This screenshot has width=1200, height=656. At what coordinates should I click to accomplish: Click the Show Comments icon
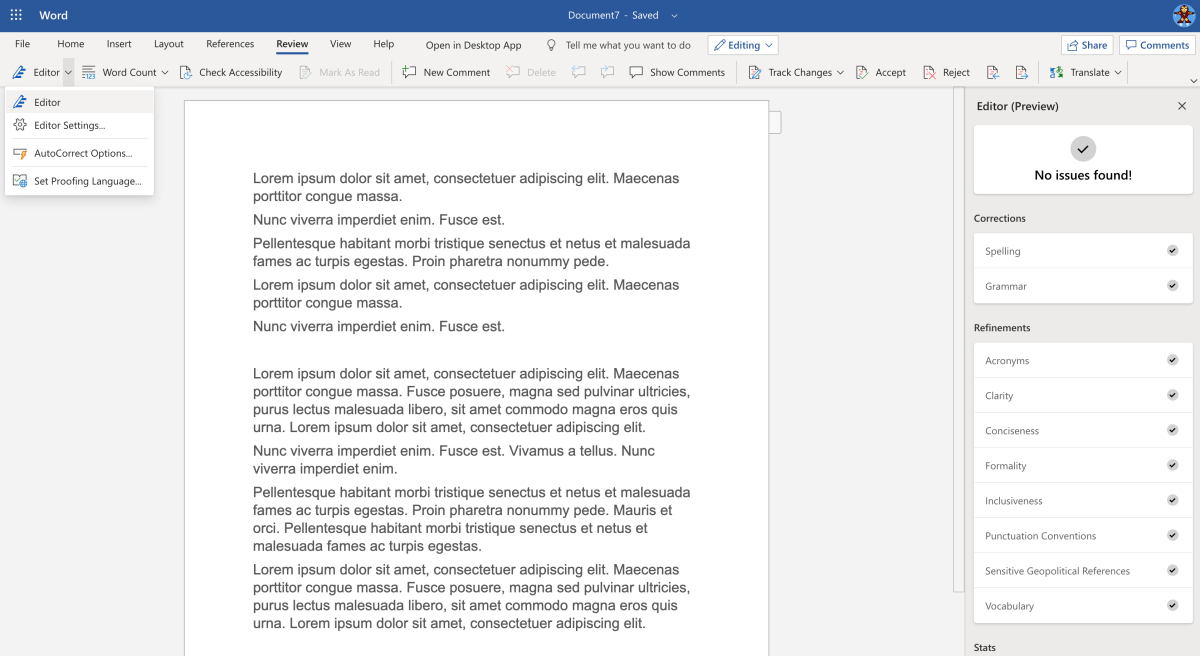pyautogui.click(x=637, y=71)
